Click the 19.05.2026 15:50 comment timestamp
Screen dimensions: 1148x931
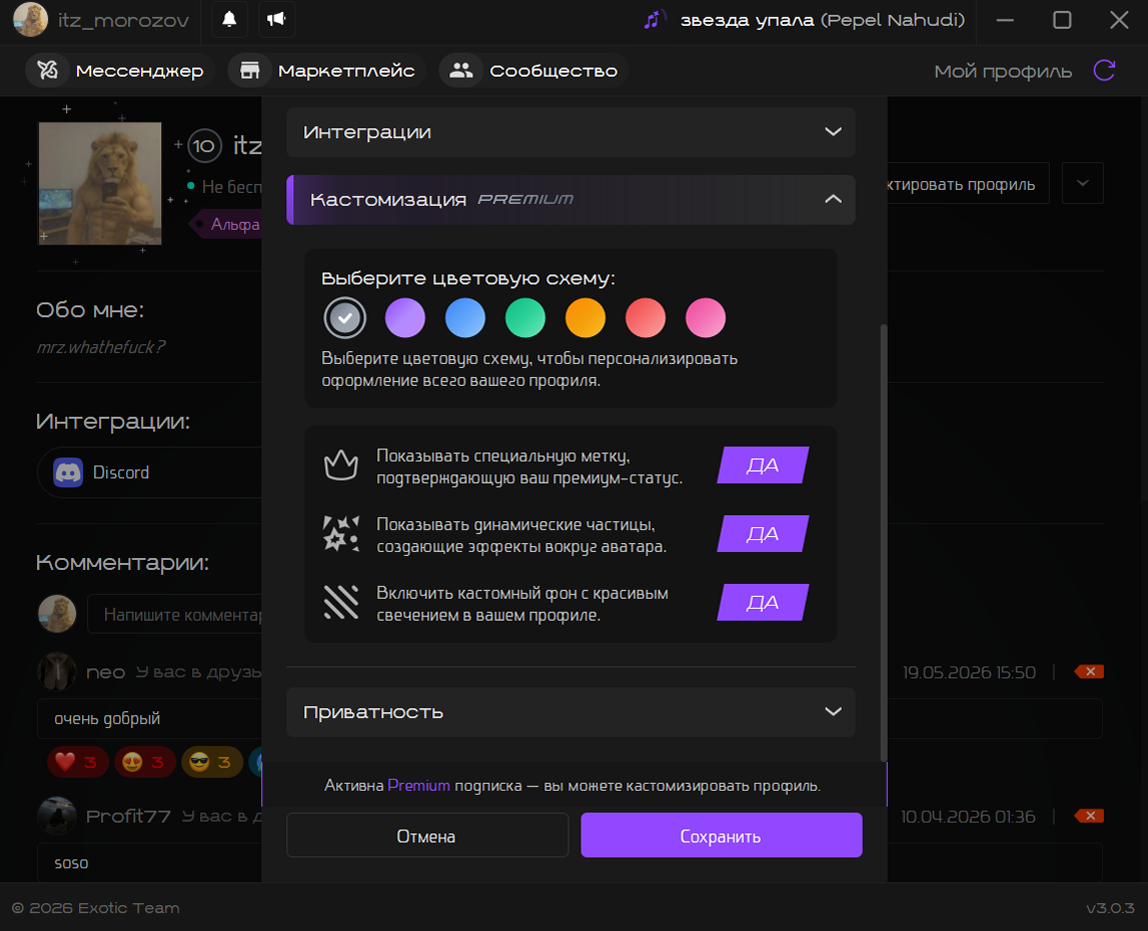pos(969,672)
